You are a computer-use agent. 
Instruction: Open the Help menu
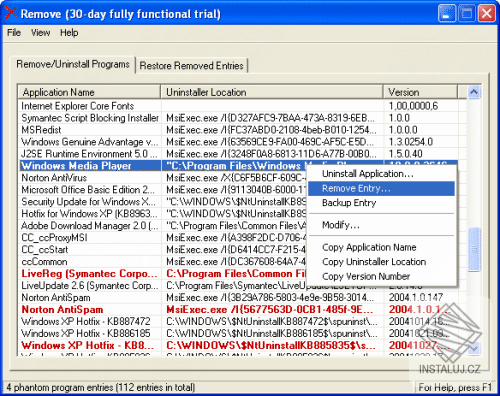(69, 33)
